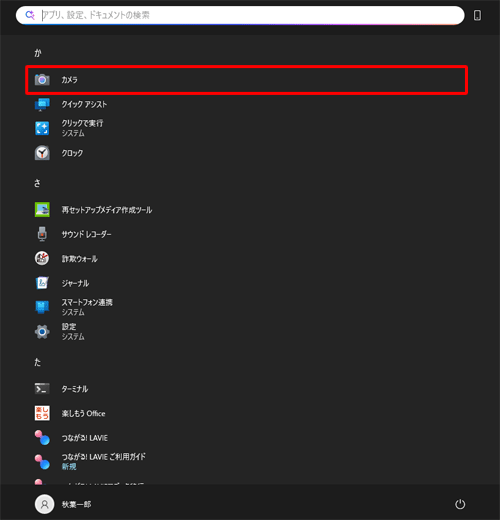Select つながる! LAVIE ご利用ガイド label
500x520 pixels.
pos(103,457)
